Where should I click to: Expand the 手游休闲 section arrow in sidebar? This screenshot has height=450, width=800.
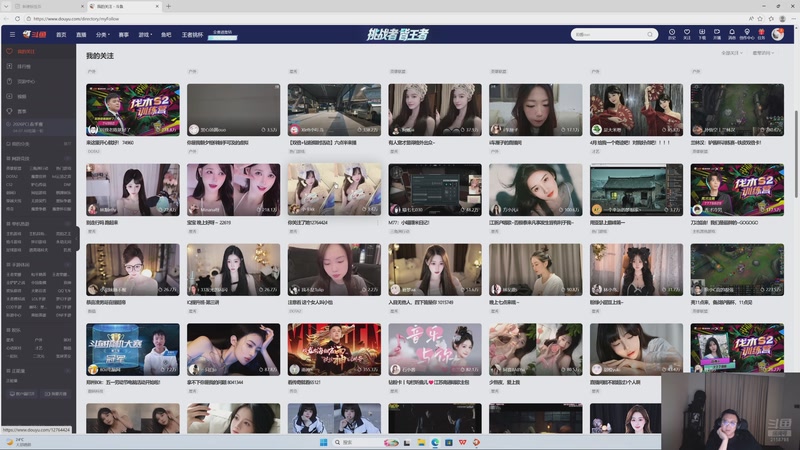[x=67, y=265]
